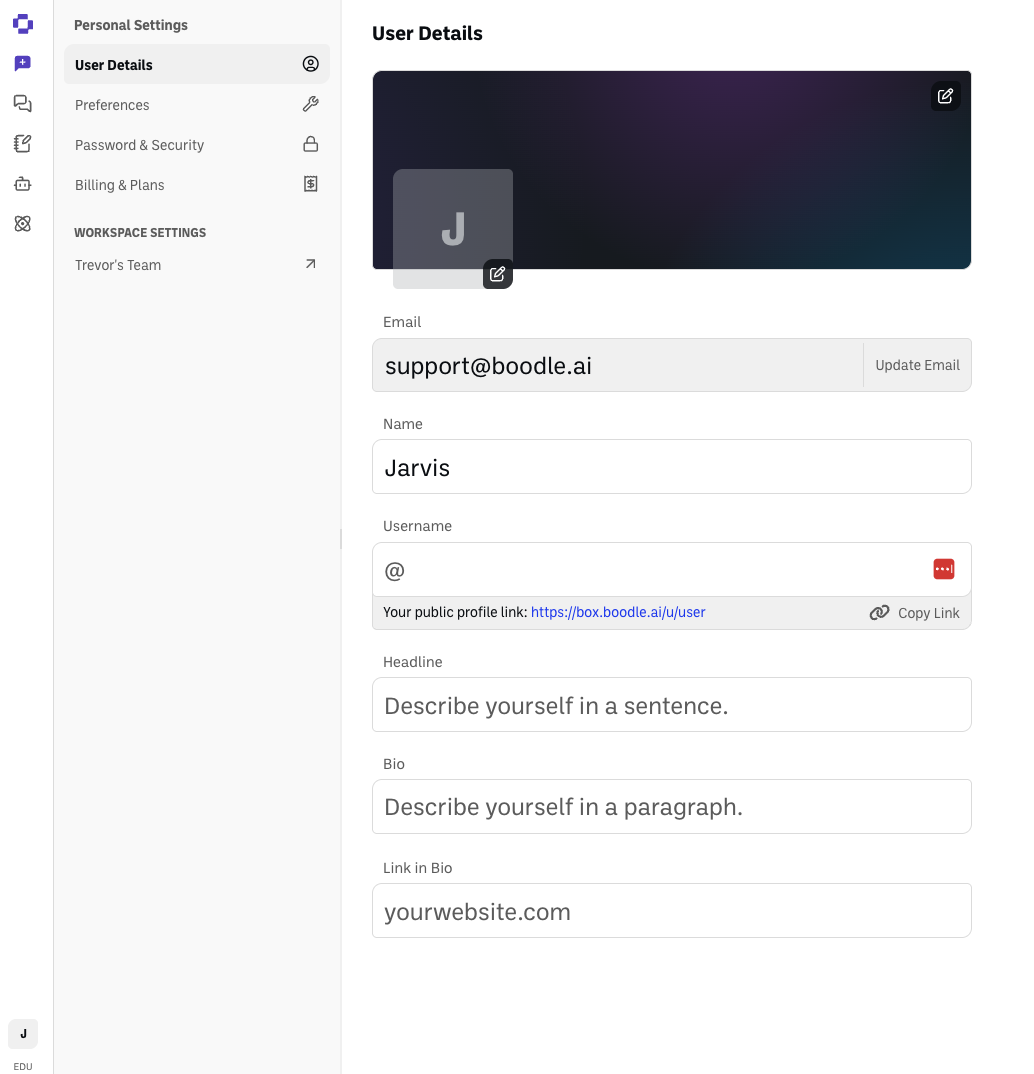The width and height of the screenshot is (1034, 1074).
Task: Click the dollar receipt icon next to Billing & Plans
Action: [x=310, y=184]
